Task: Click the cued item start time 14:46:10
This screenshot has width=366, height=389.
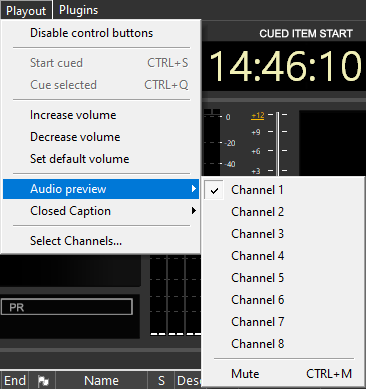Action: tap(285, 66)
